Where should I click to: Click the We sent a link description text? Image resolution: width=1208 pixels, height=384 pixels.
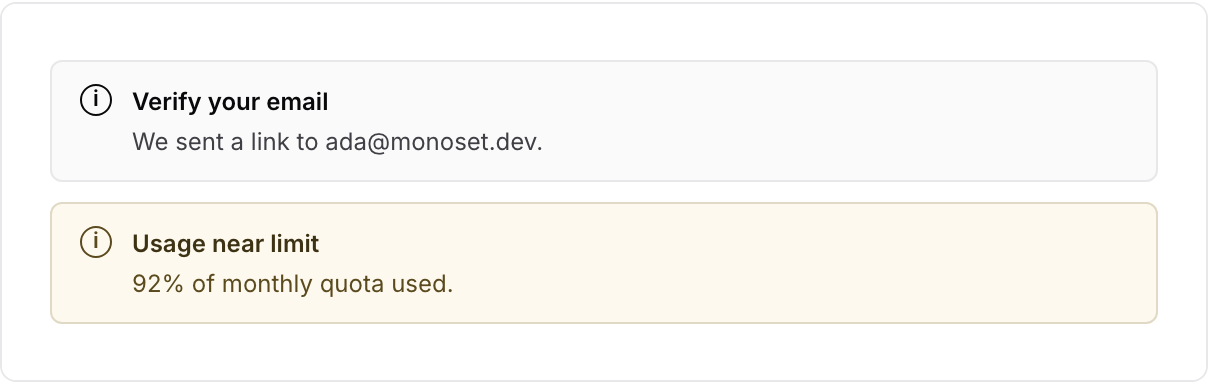337,142
